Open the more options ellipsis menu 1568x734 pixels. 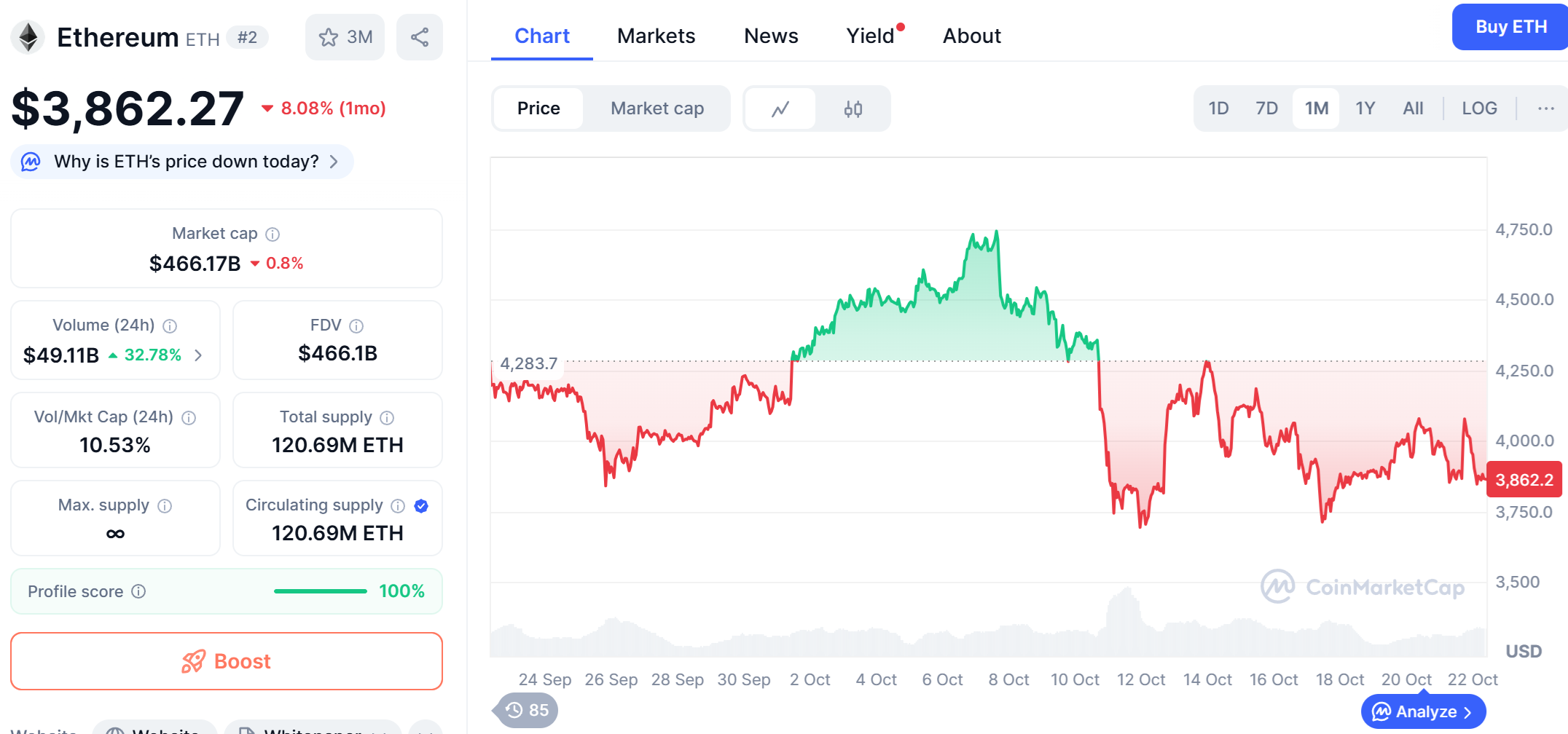coord(1545,108)
